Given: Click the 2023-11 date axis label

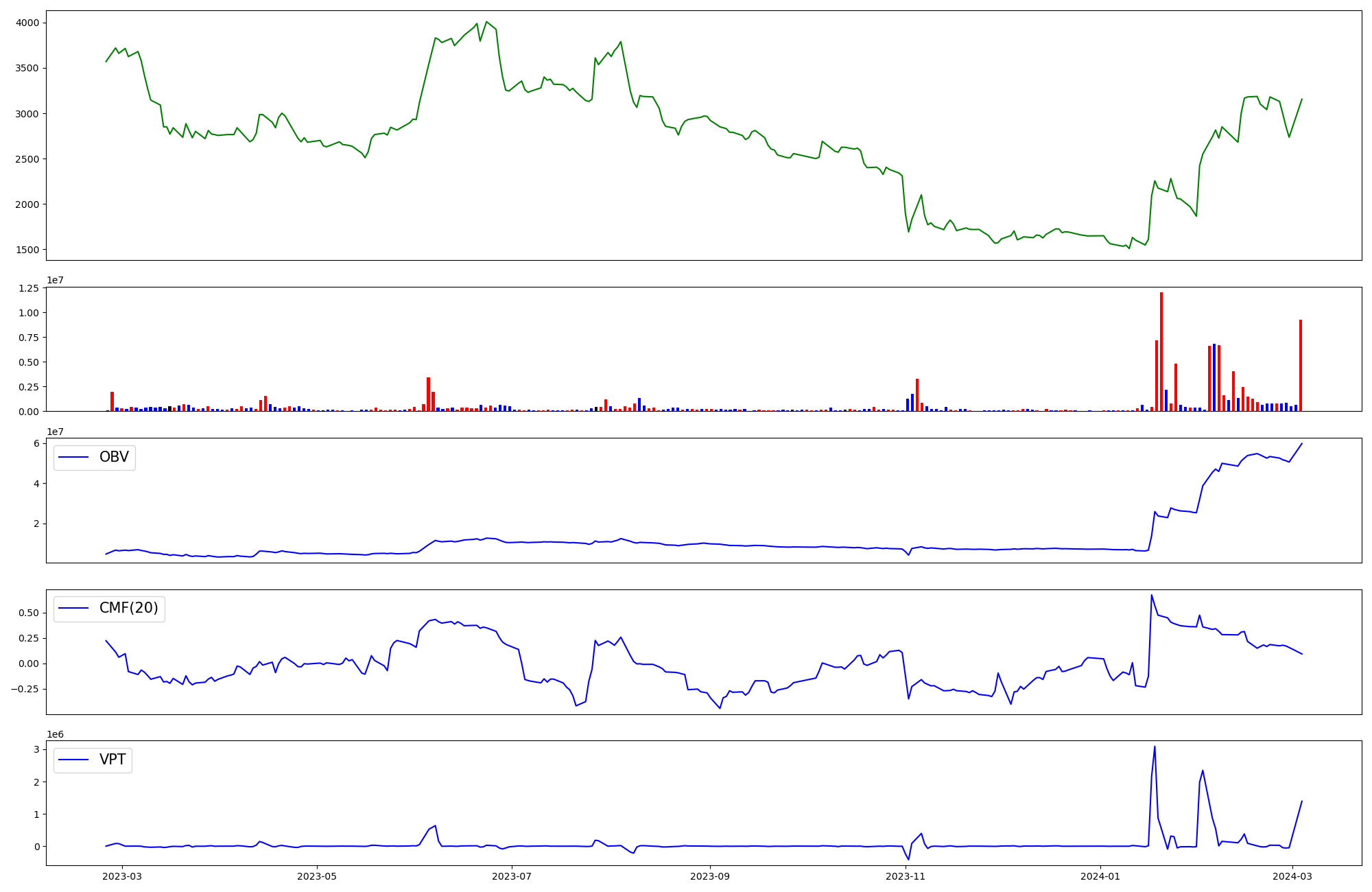Looking at the screenshot, I should (906, 876).
